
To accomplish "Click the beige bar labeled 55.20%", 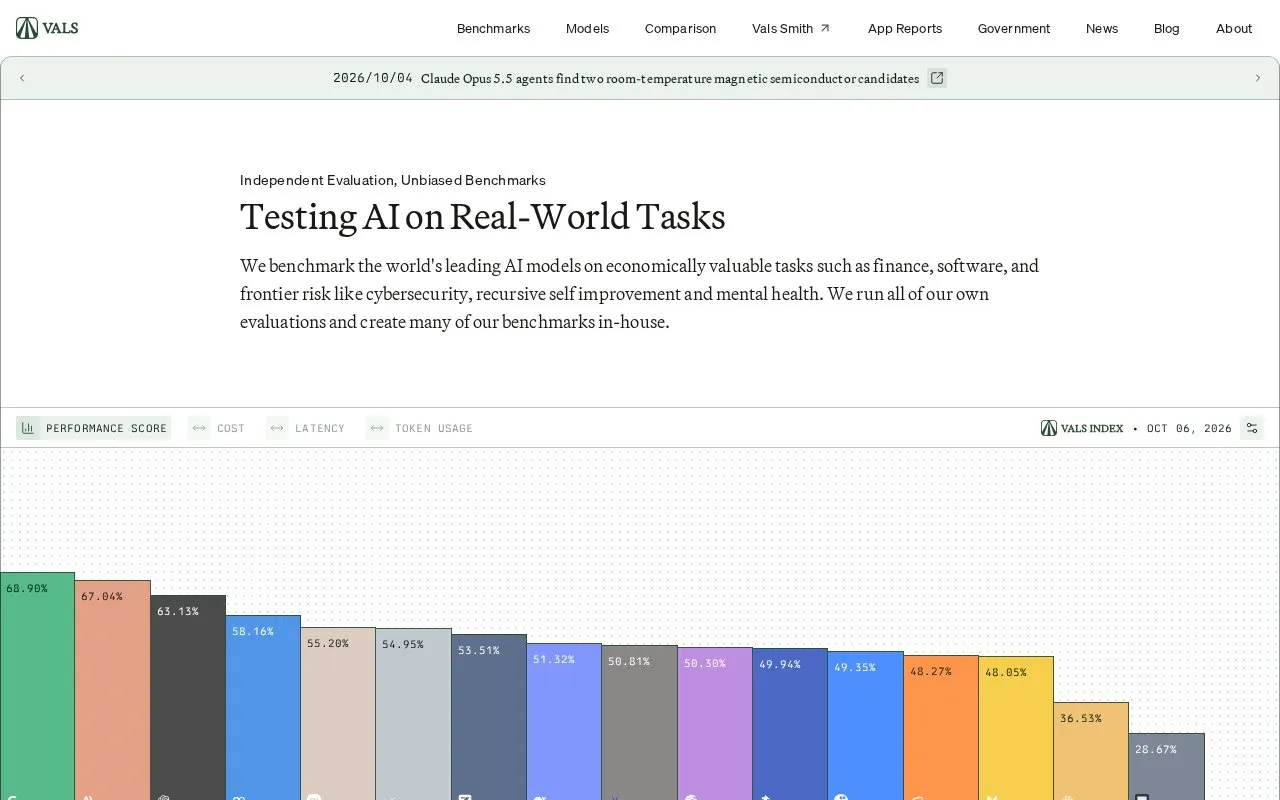I will [x=338, y=713].
